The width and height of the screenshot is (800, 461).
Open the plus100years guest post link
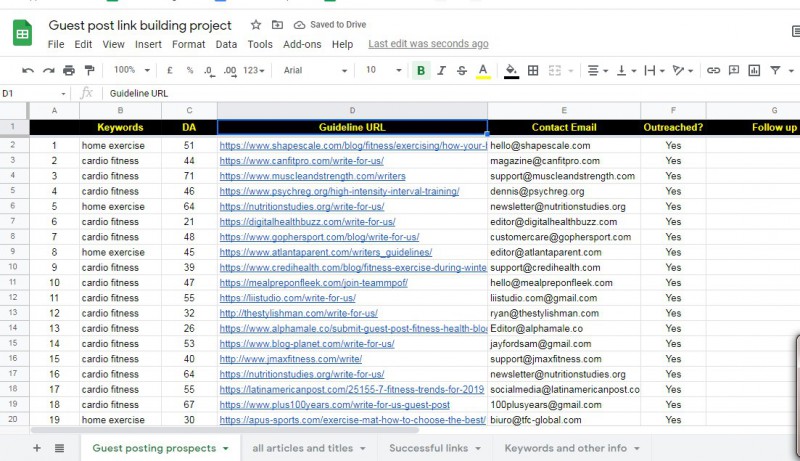(335, 405)
